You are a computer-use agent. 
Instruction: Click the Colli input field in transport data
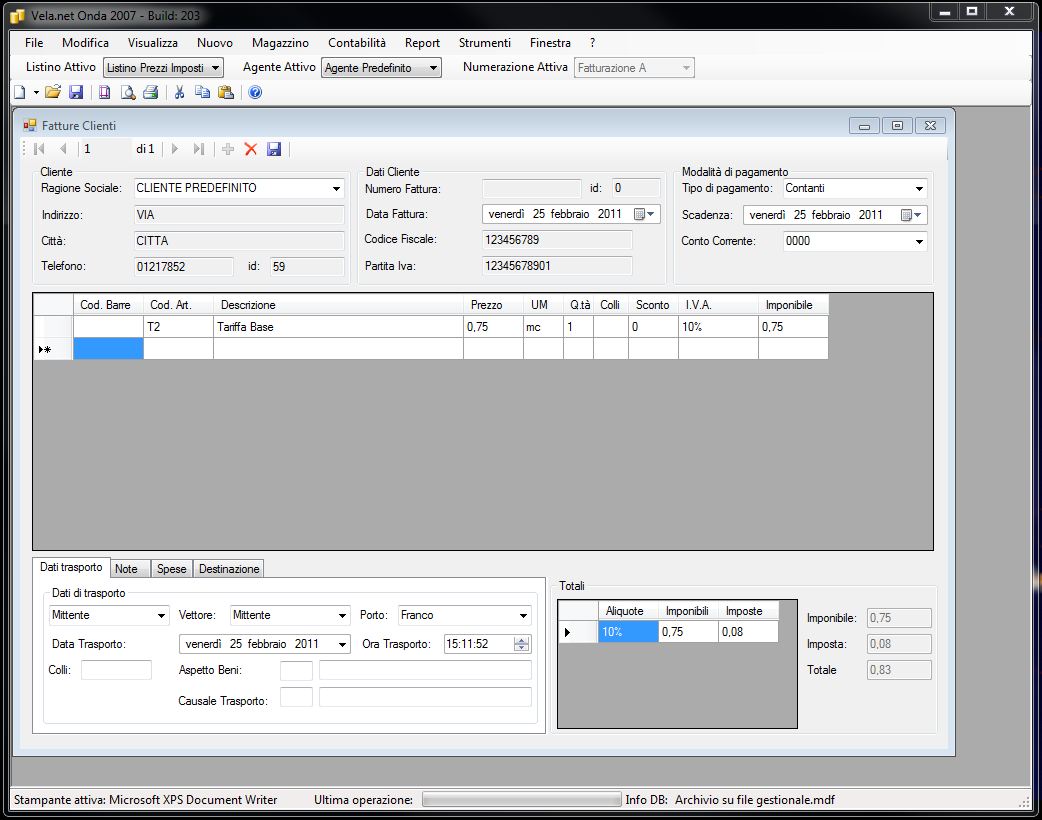click(116, 670)
